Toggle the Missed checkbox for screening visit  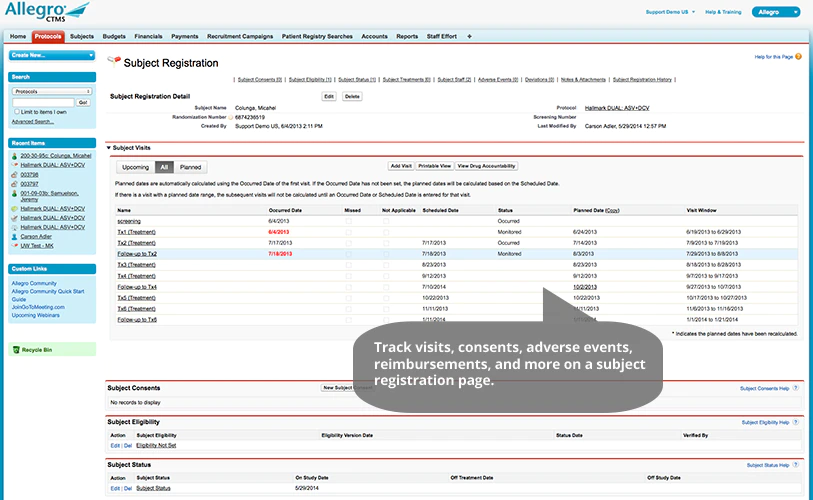click(x=348, y=221)
